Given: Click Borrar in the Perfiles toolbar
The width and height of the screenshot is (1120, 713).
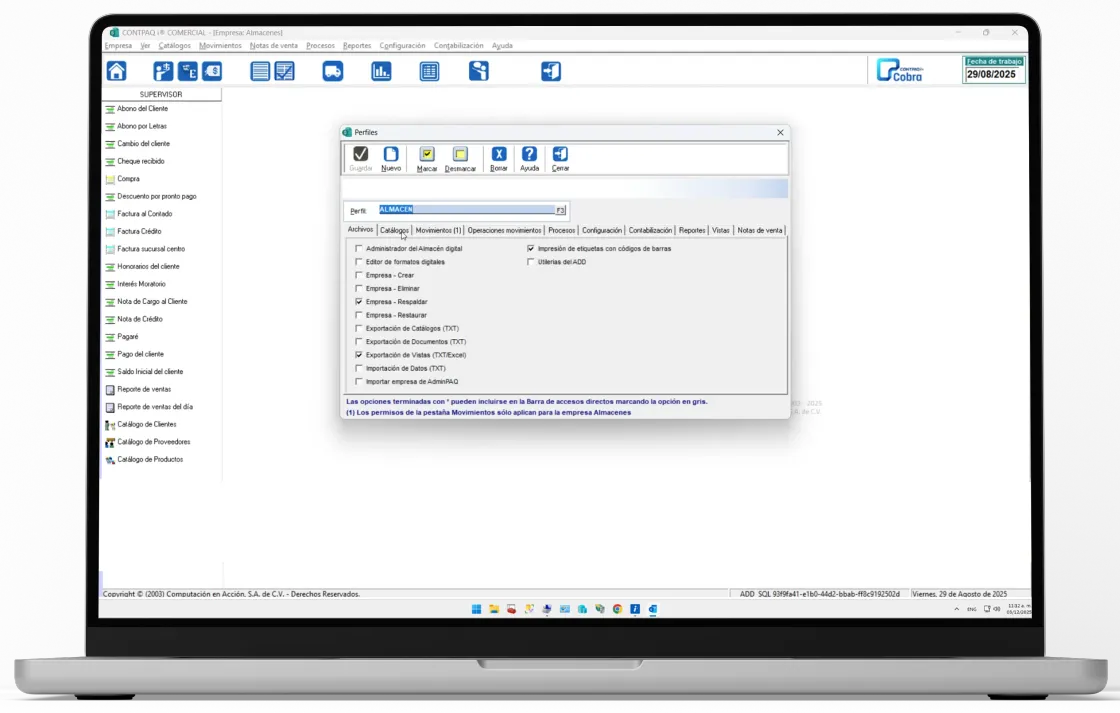Looking at the screenshot, I should coord(499,159).
